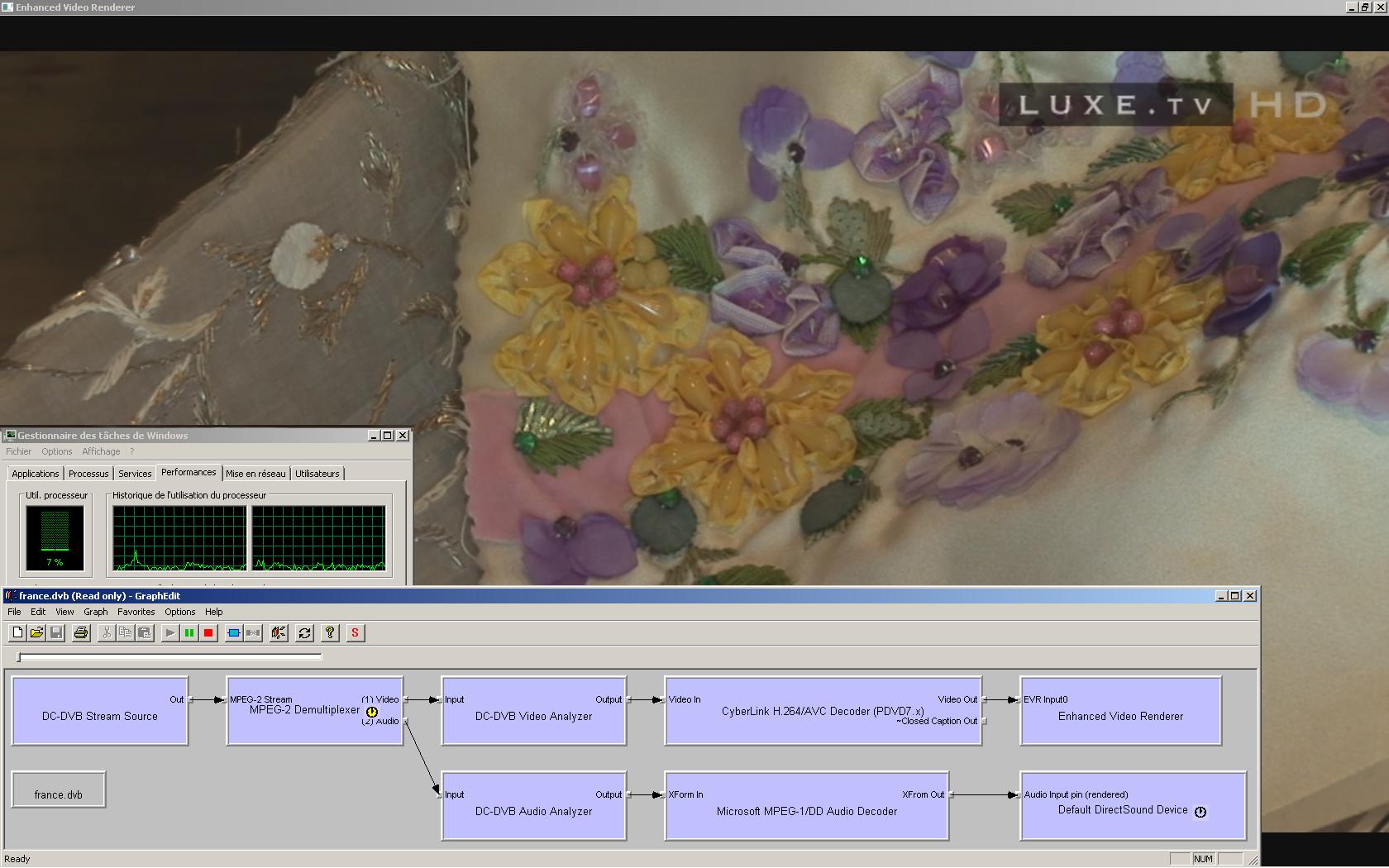The image size is (1389, 868).
Task: Click the seek slider thumb in GraphEdit
Action: pyautogui.click(x=20, y=657)
